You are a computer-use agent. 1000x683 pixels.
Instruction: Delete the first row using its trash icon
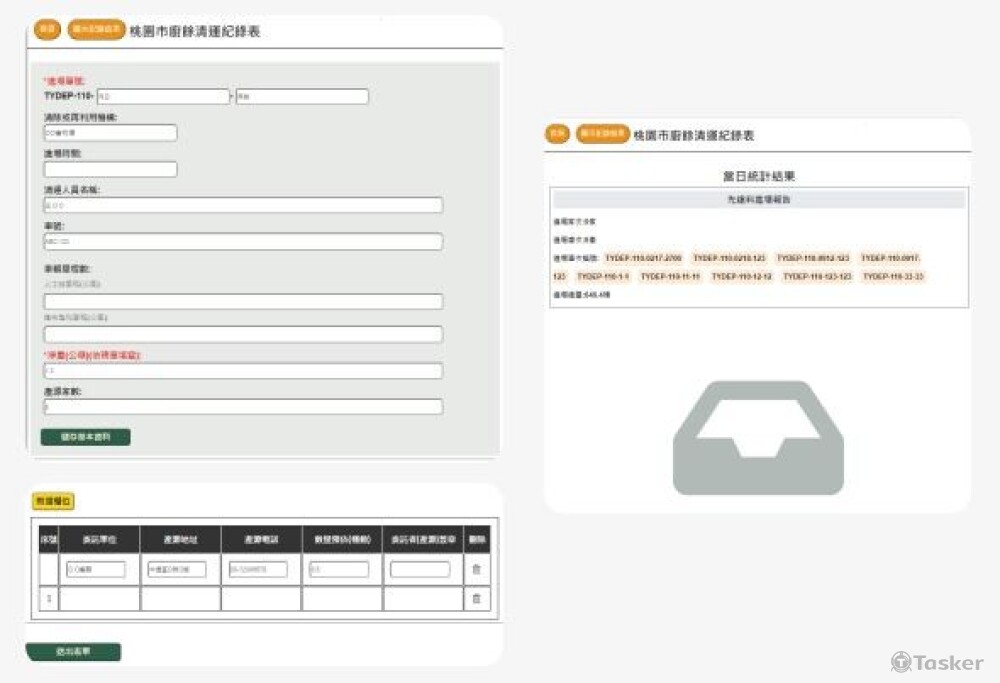coord(475,569)
